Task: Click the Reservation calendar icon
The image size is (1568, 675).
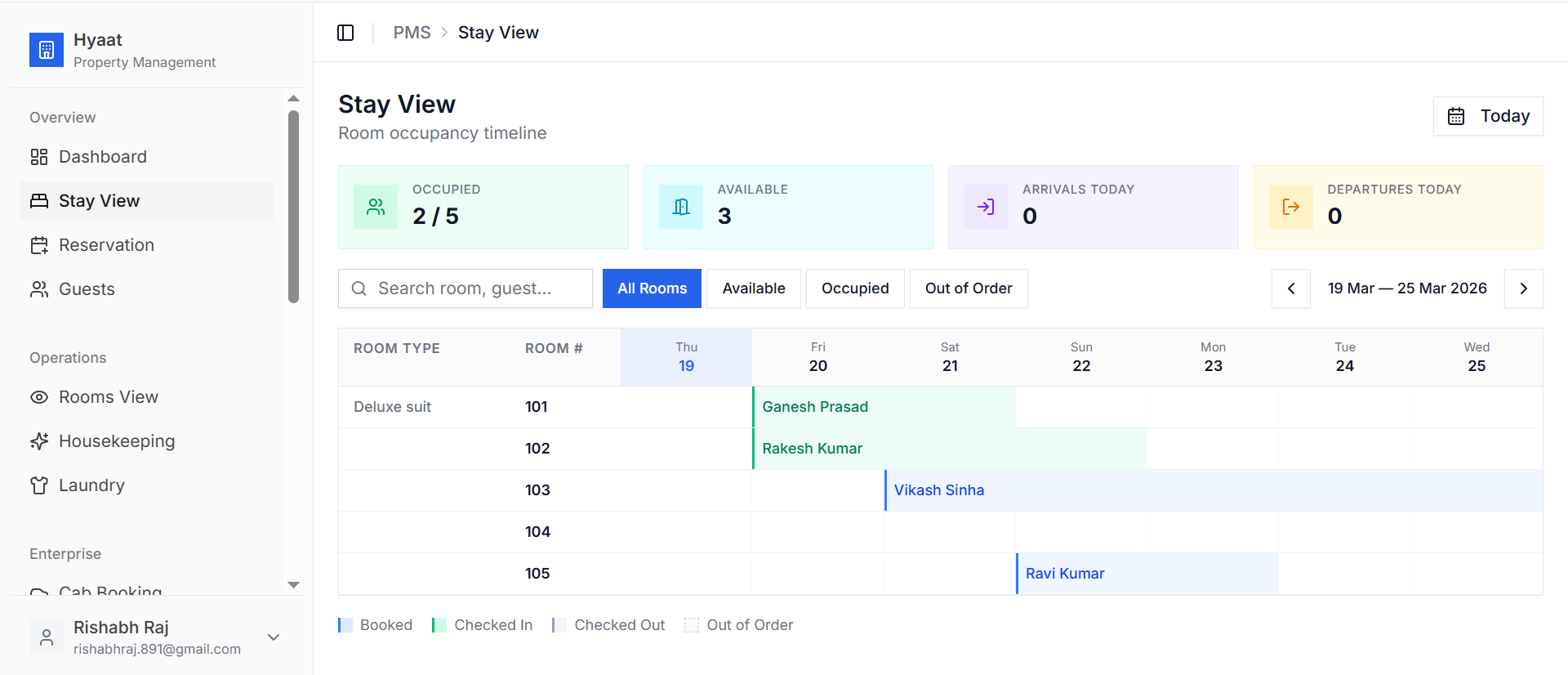Action: pyautogui.click(x=39, y=245)
